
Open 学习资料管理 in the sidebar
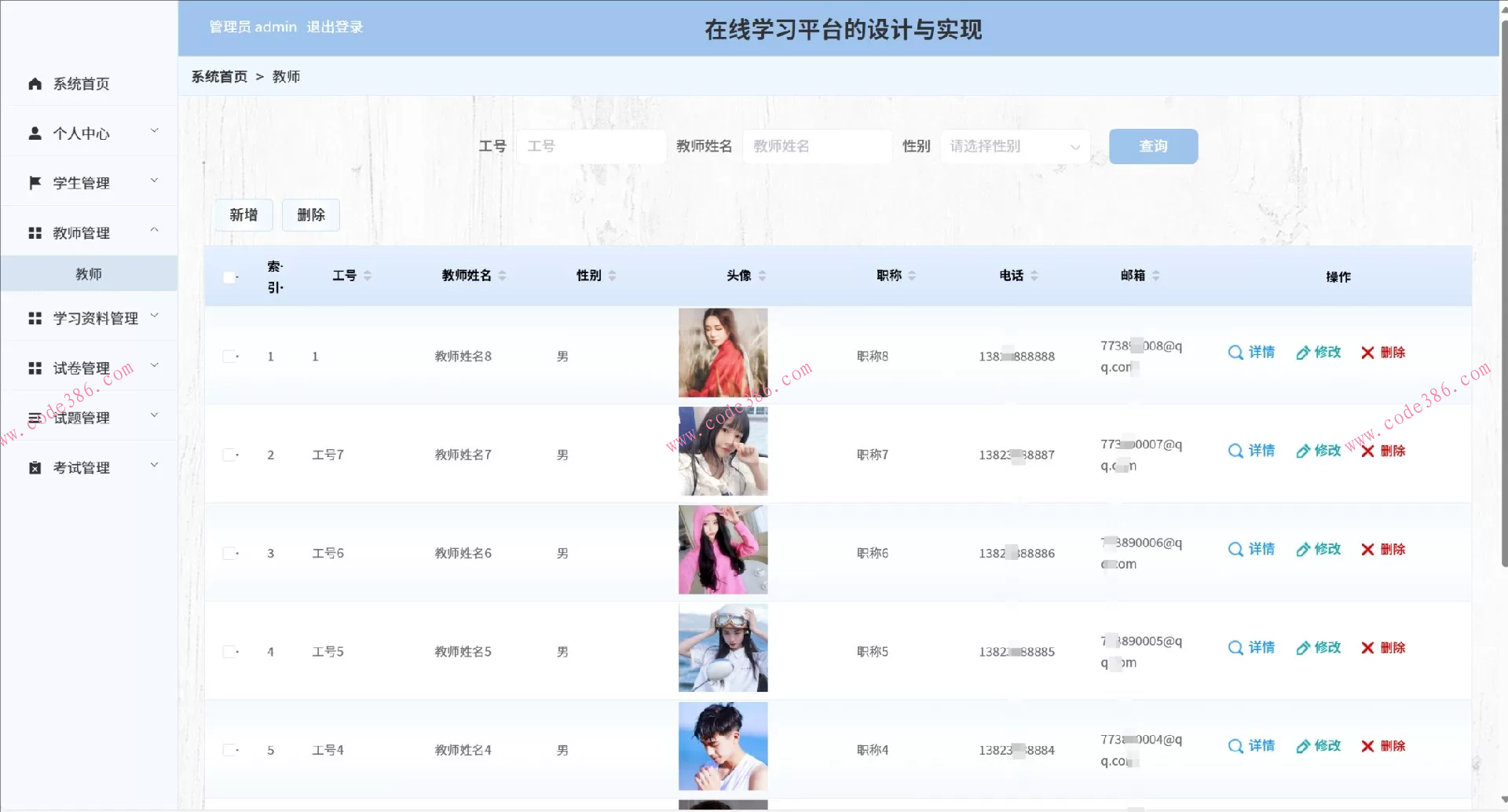pos(94,318)
